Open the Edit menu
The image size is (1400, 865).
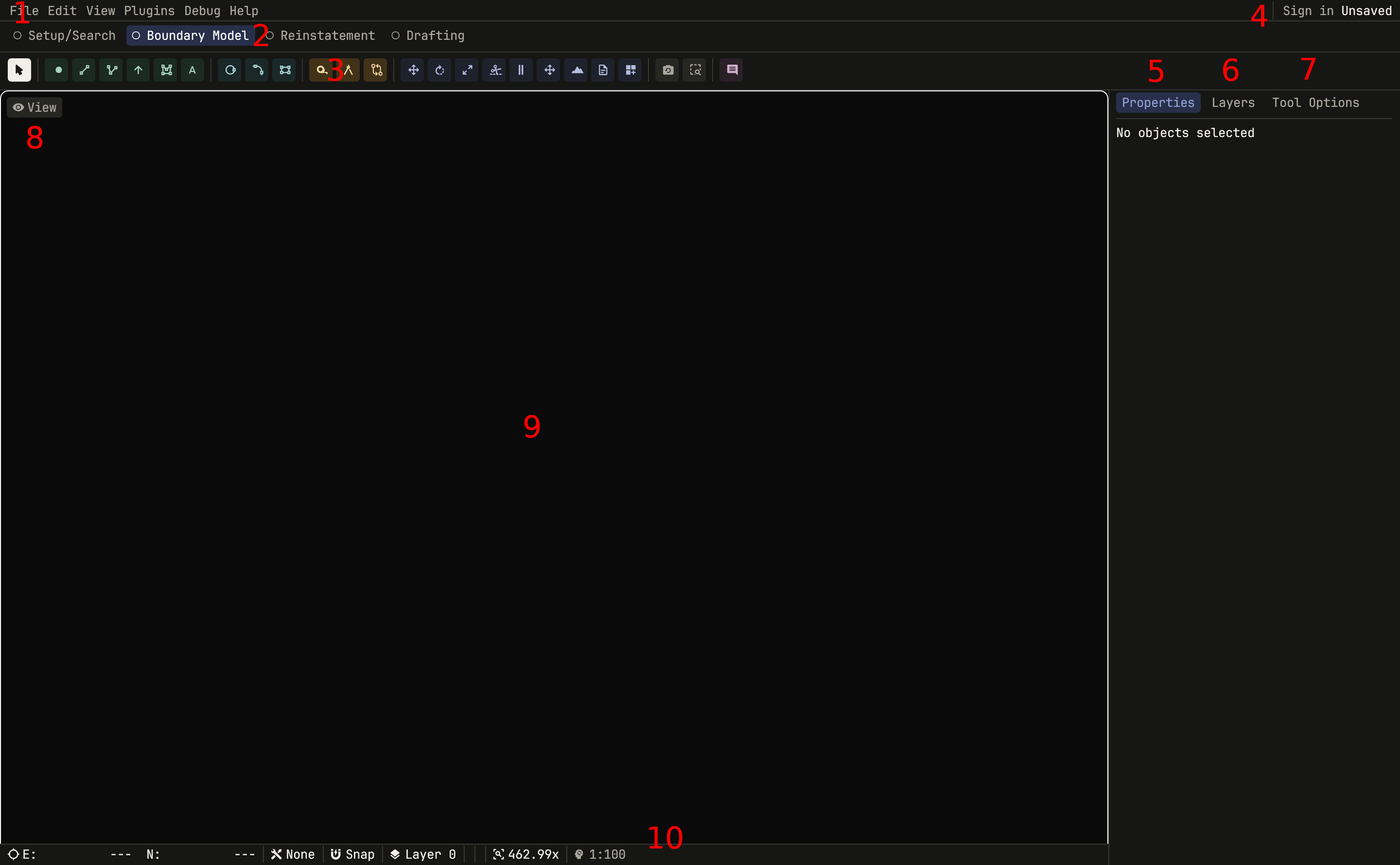(62, 11)
